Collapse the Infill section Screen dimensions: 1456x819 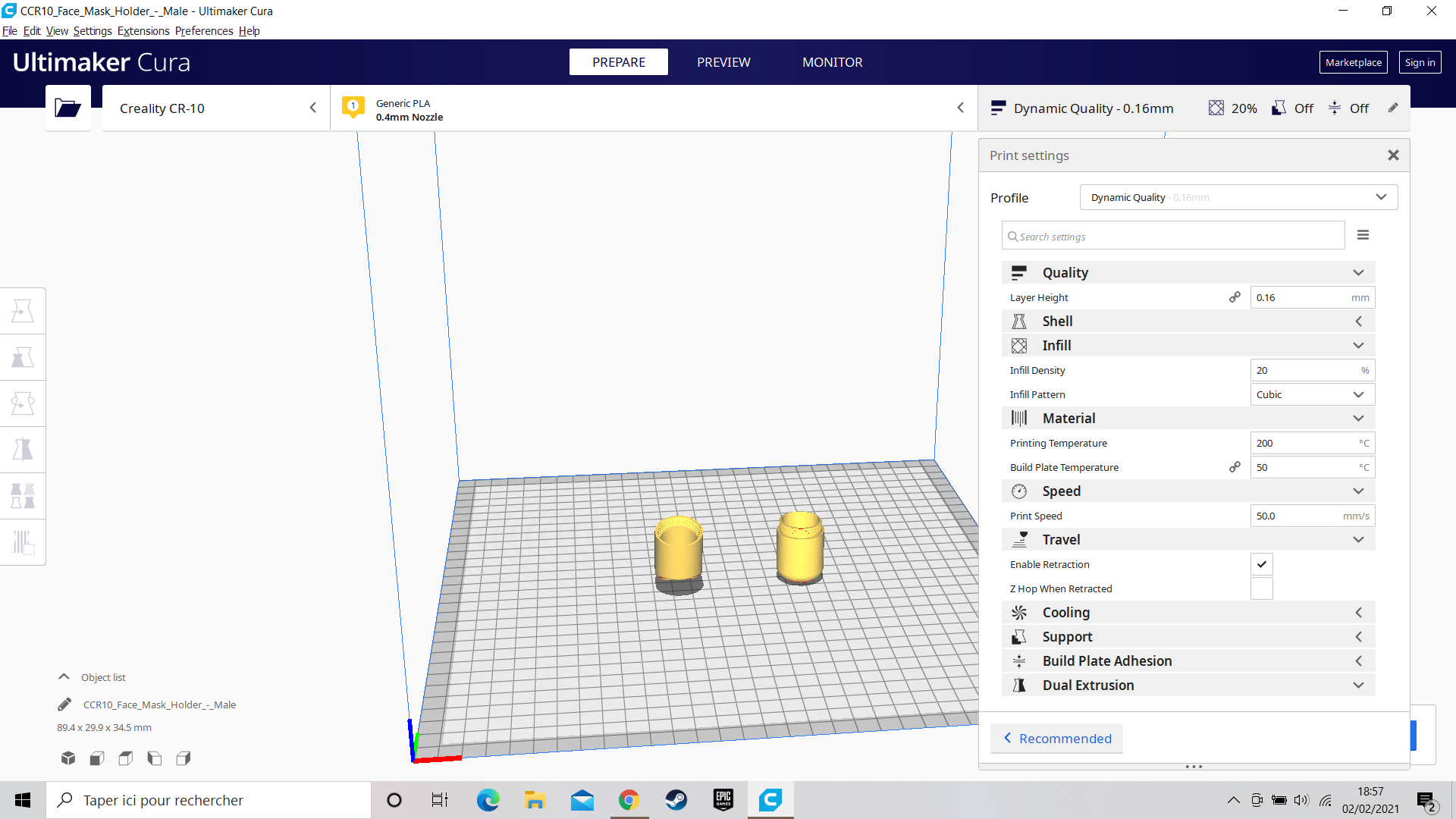[x=1188, y=345]
